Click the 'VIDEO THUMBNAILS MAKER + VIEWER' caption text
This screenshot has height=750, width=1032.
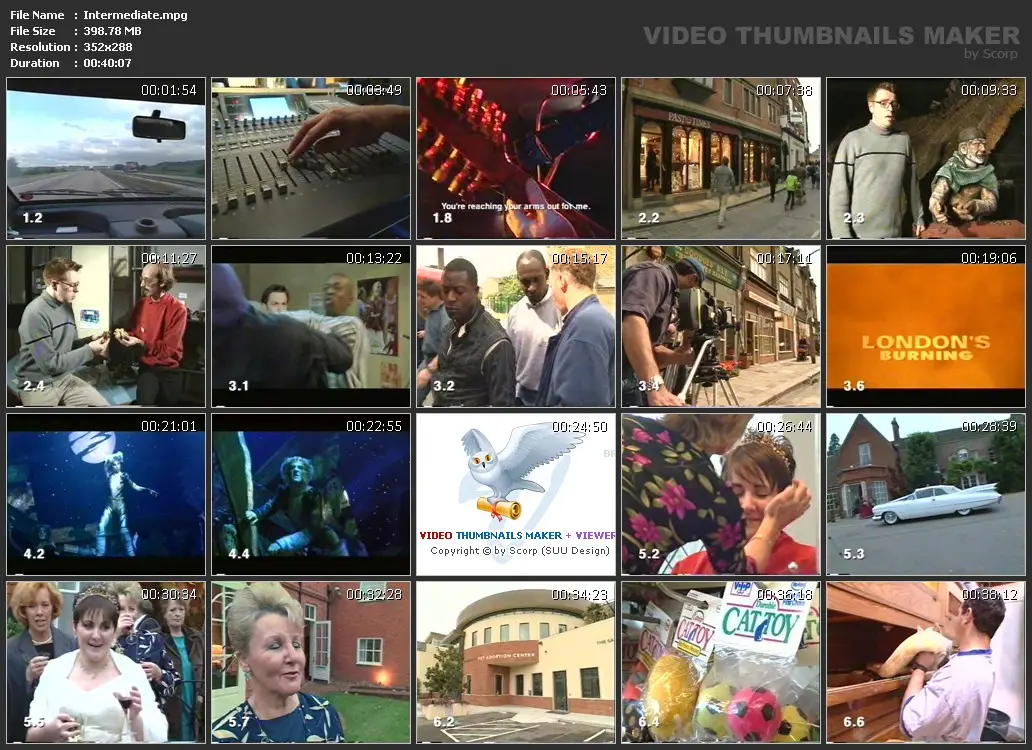517,536
